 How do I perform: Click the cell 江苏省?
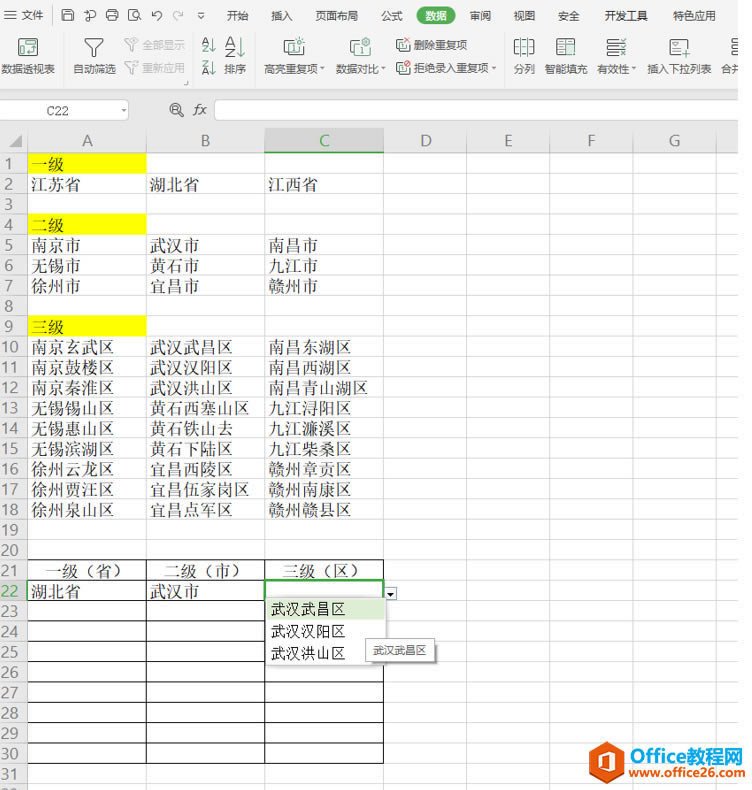click(x=87, y=184)
